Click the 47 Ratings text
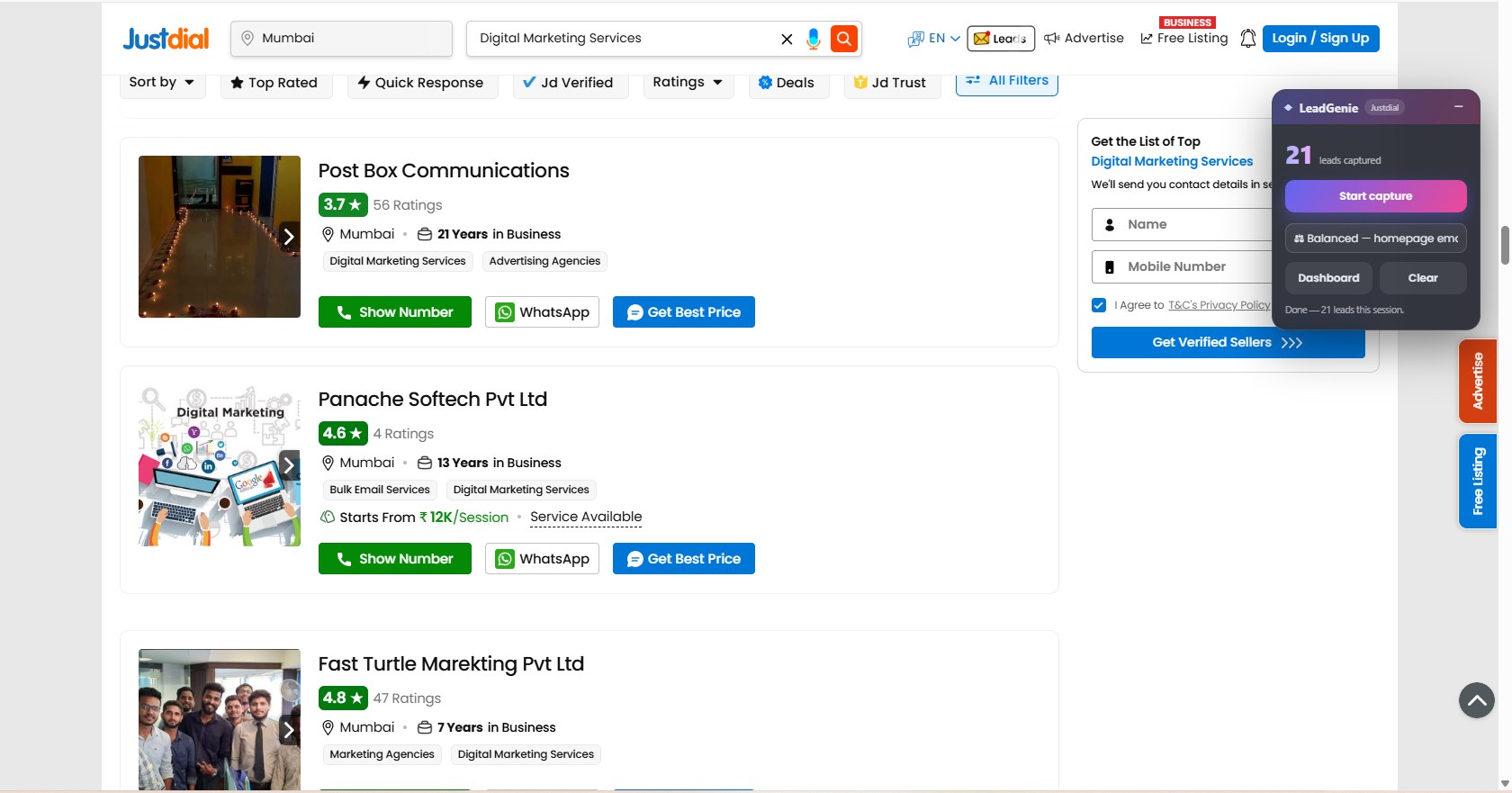 coord(407,698)
